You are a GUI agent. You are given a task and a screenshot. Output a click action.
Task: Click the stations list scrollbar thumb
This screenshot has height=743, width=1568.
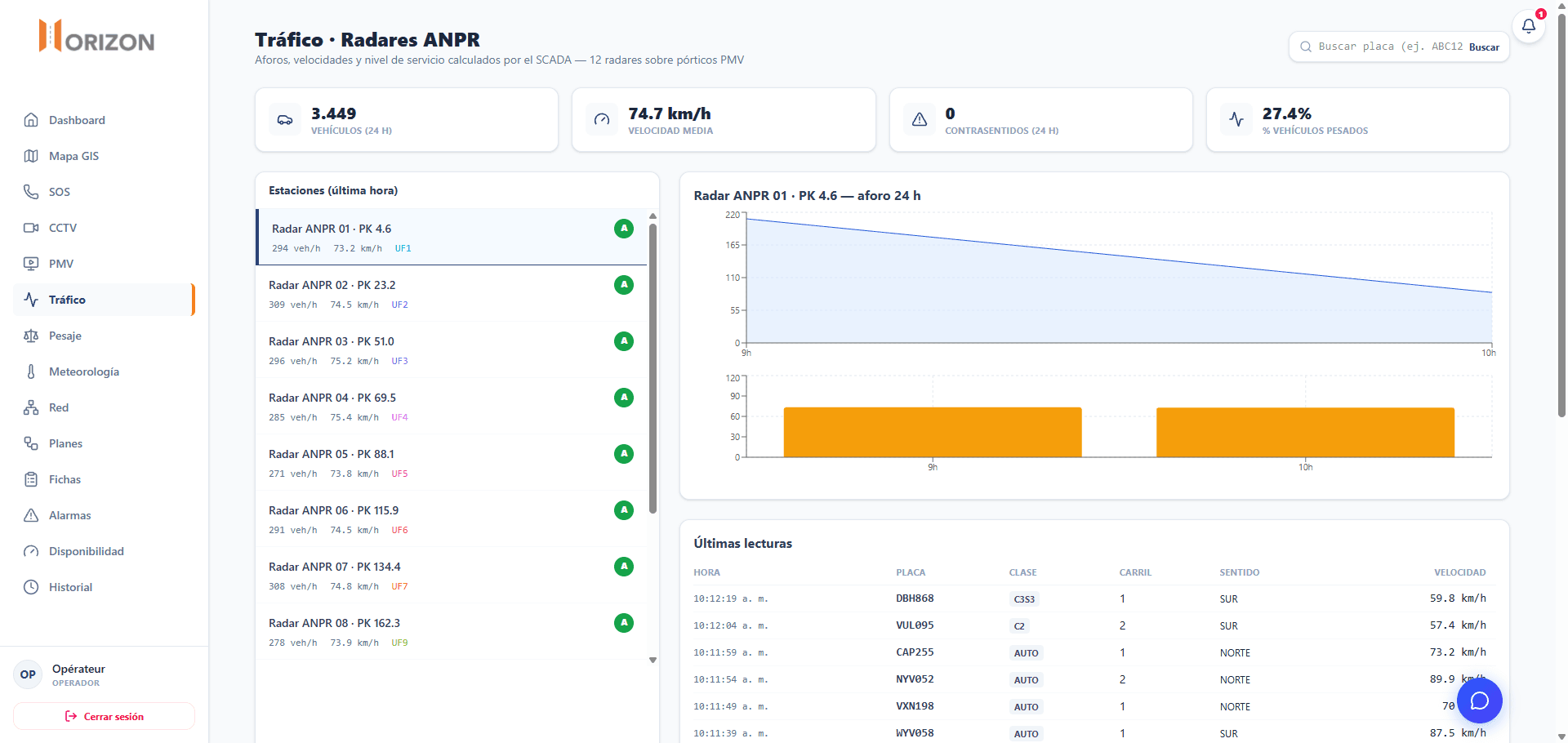tap(653, 368)
